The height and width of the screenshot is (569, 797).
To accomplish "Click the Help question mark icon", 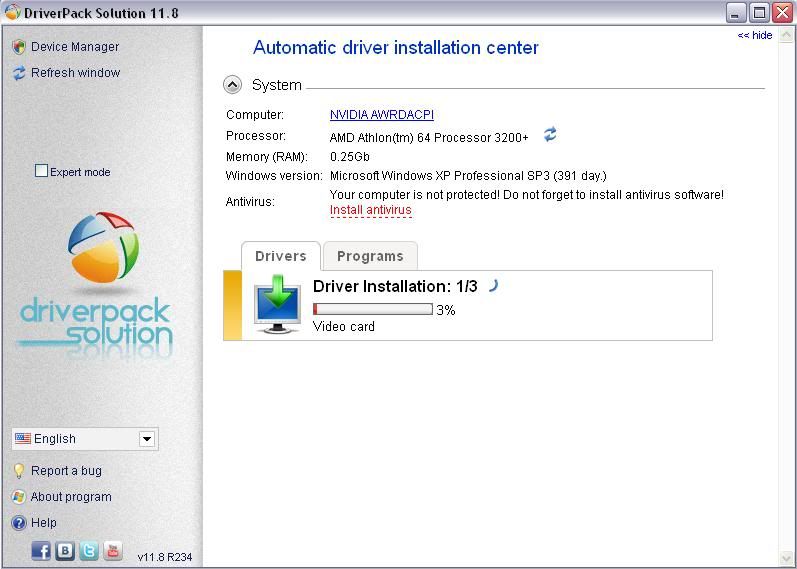I will pyautogui.click(x=19, y=523).
